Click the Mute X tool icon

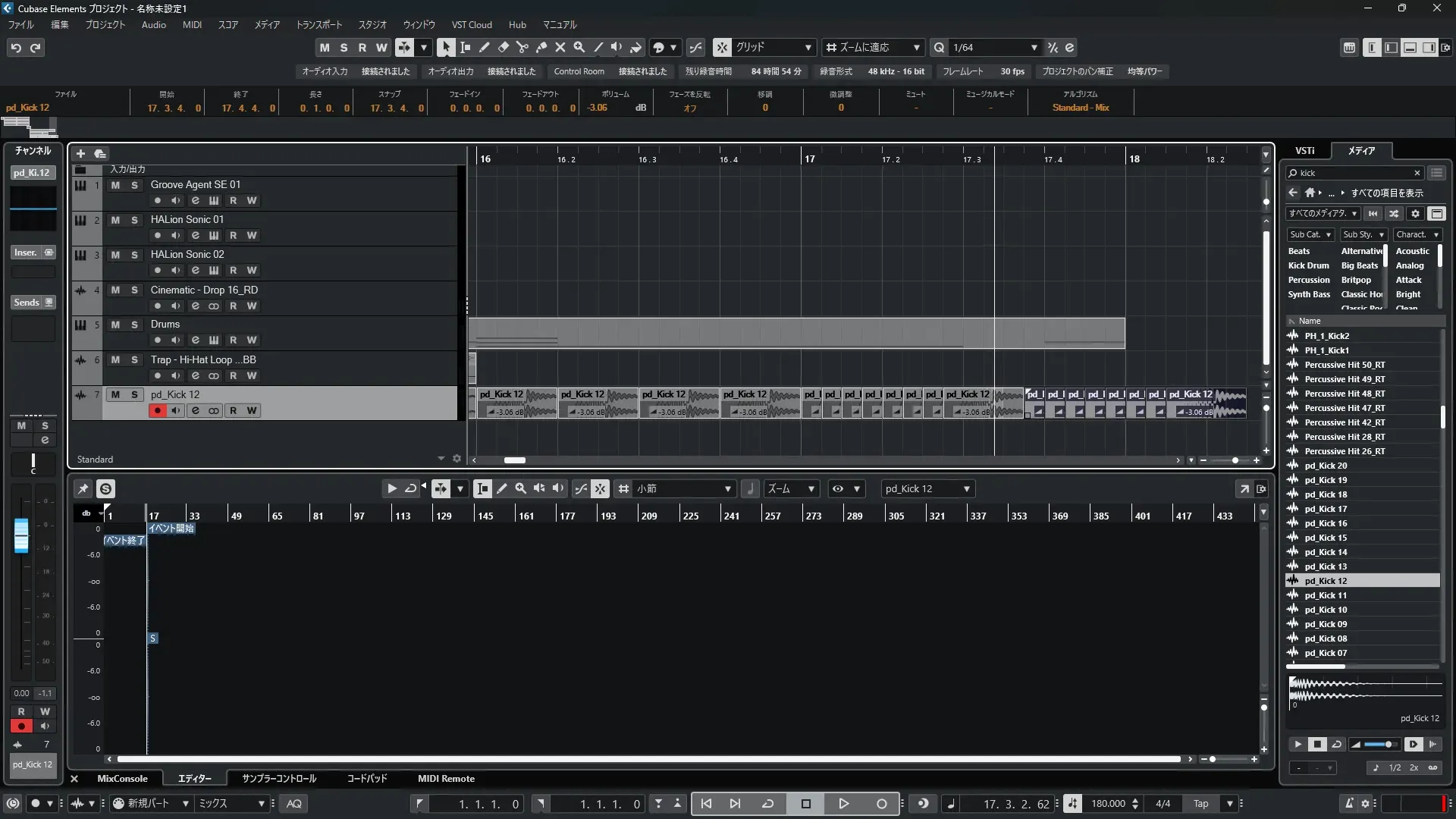(x=560, y=47)
